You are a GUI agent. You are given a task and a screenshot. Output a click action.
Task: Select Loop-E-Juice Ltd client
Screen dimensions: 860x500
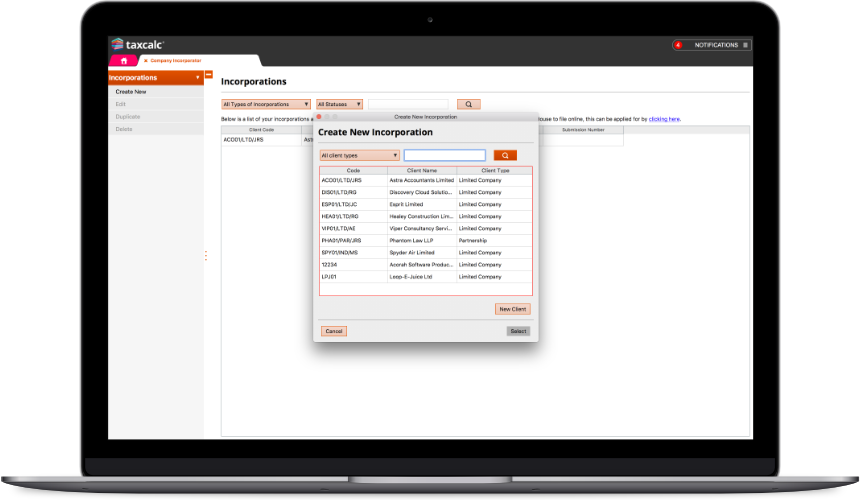[x=426, y=277]
